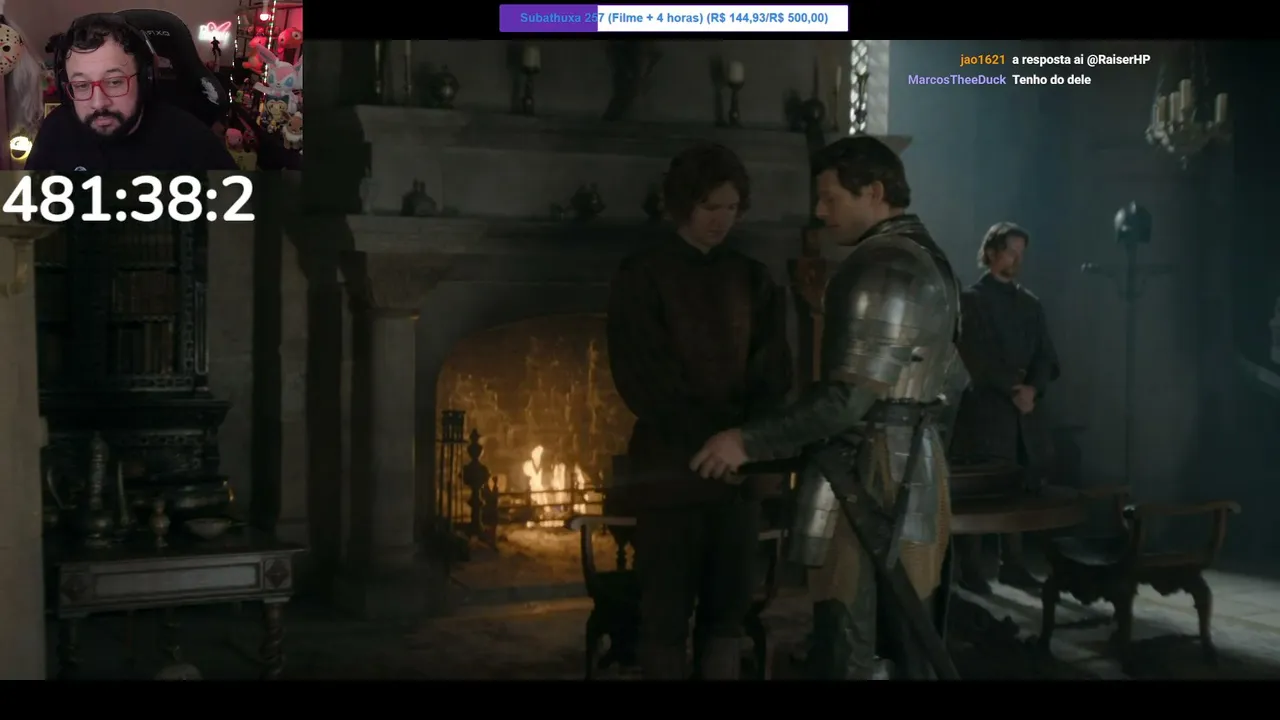
Task: Select chat username MarcosTheeDuck
Action: 957,80
